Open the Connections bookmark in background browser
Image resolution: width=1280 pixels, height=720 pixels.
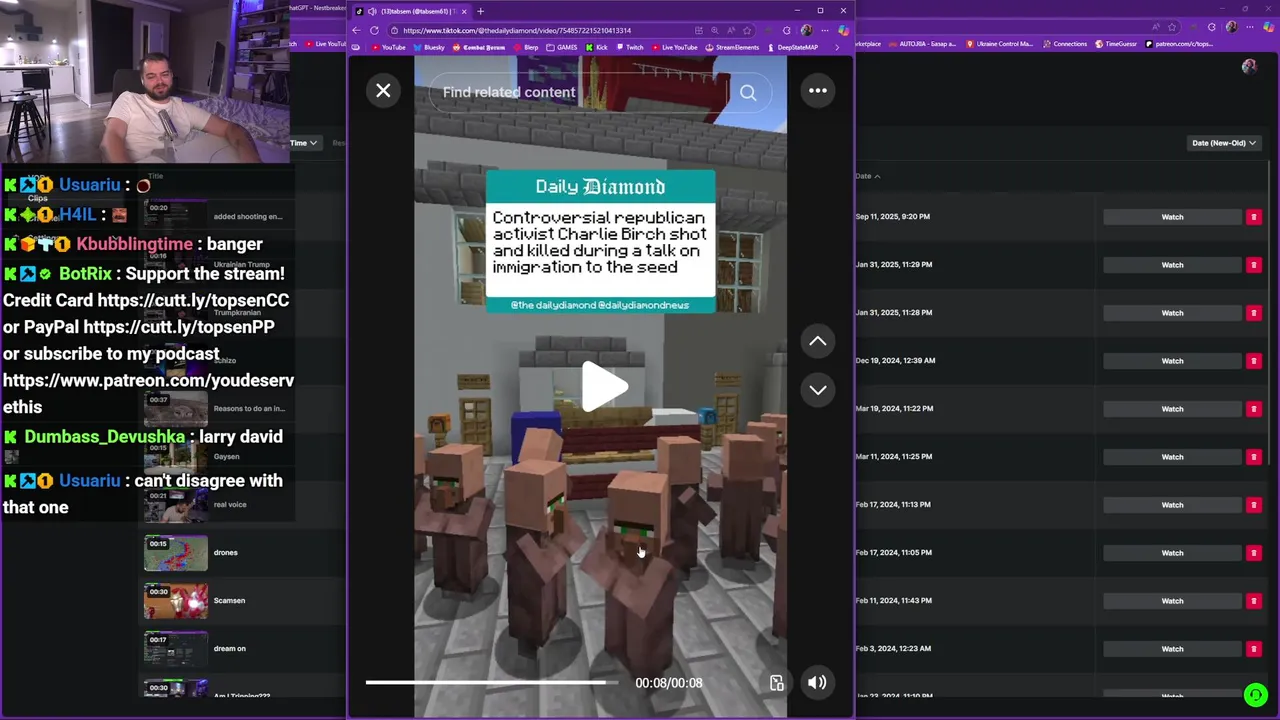[x=1064, y=44]
